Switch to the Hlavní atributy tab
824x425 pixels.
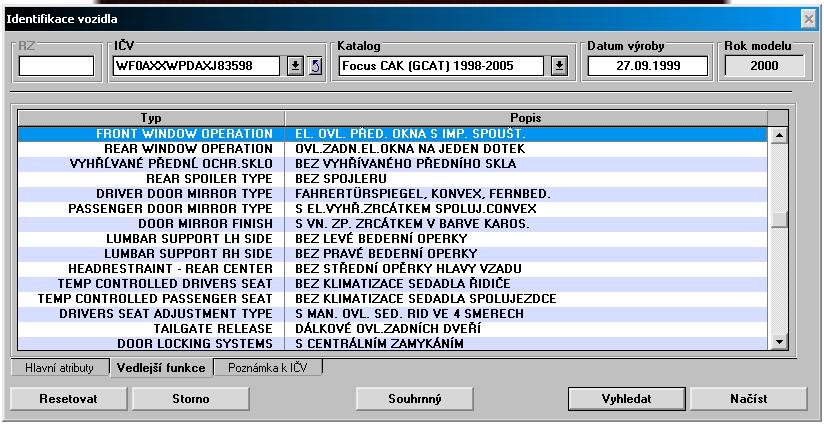point(59,368)
